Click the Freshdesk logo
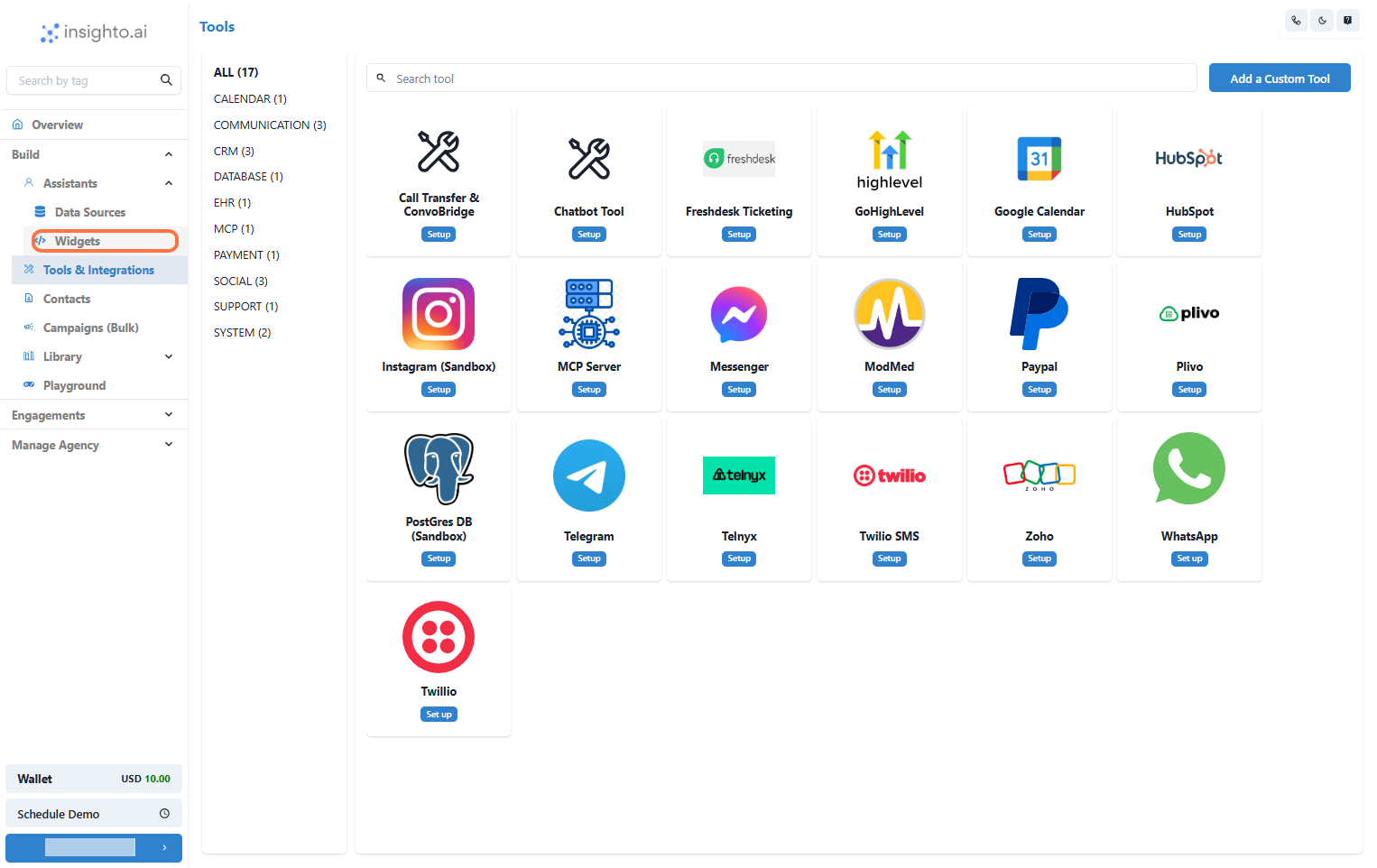This screenshot has height=868, width=1377. [x=739, y=159]
